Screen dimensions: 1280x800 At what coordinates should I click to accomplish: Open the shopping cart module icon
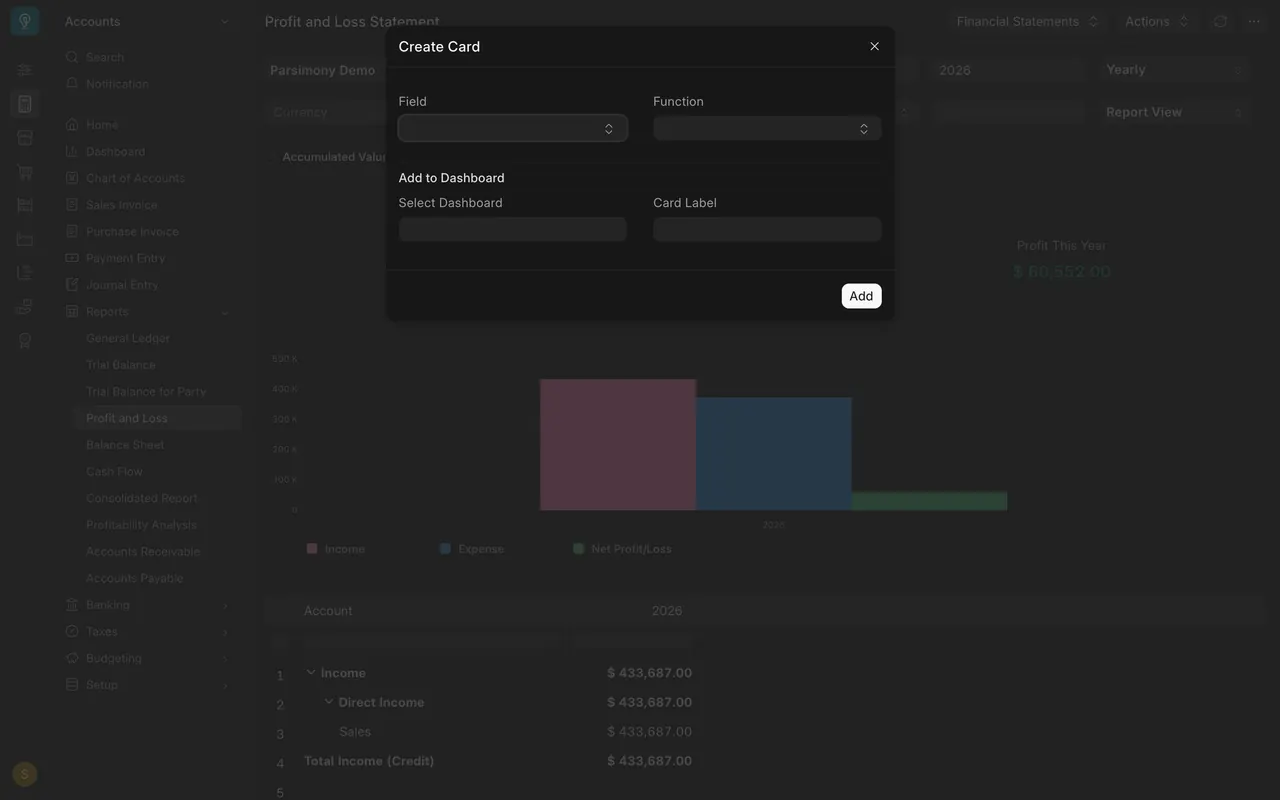tap(25, 172)
